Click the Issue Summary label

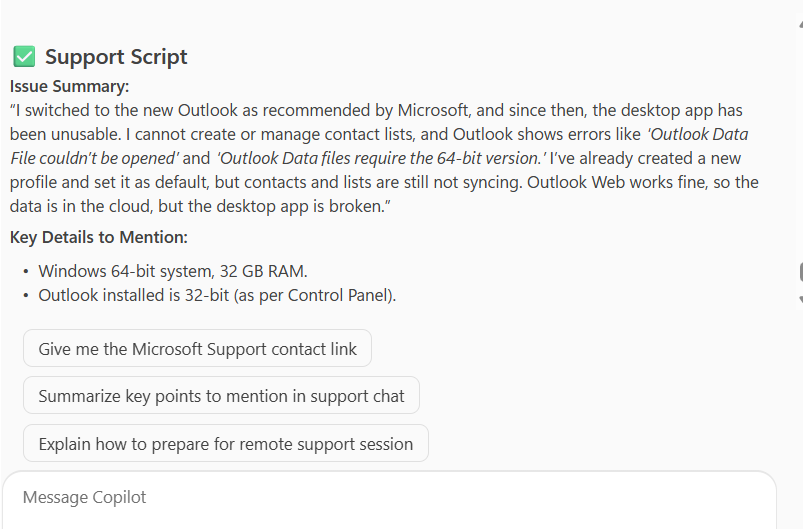(70, 86)
